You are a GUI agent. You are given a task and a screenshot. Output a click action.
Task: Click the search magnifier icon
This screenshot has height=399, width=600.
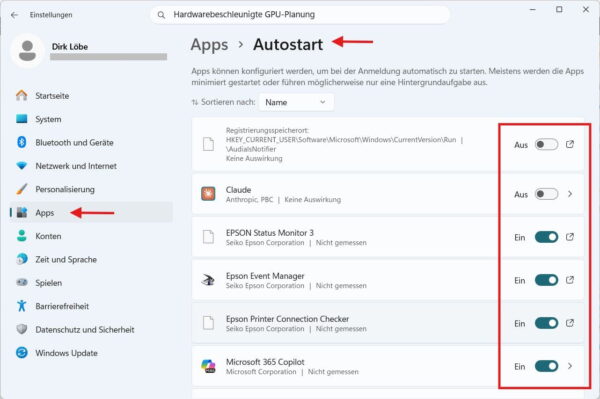tap(161, 15)
